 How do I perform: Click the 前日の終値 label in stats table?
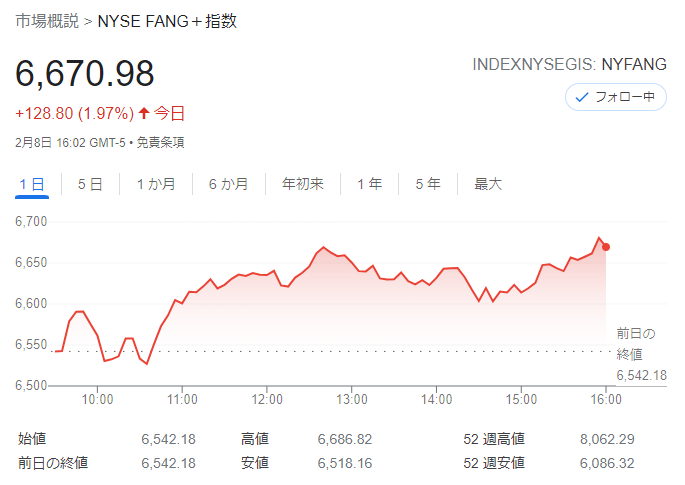click(53, 463)
